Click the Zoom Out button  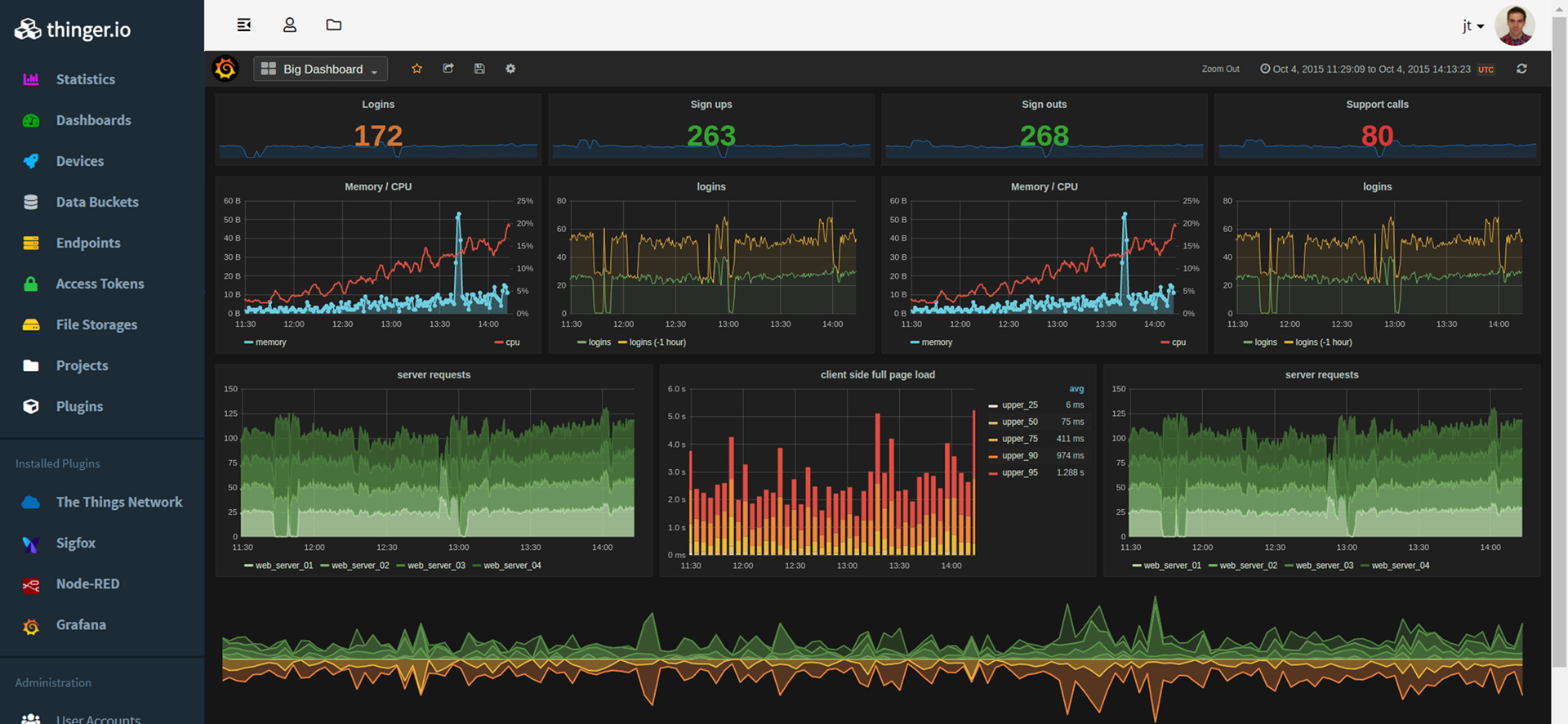pyautogui.click(x=1220, y=69)
